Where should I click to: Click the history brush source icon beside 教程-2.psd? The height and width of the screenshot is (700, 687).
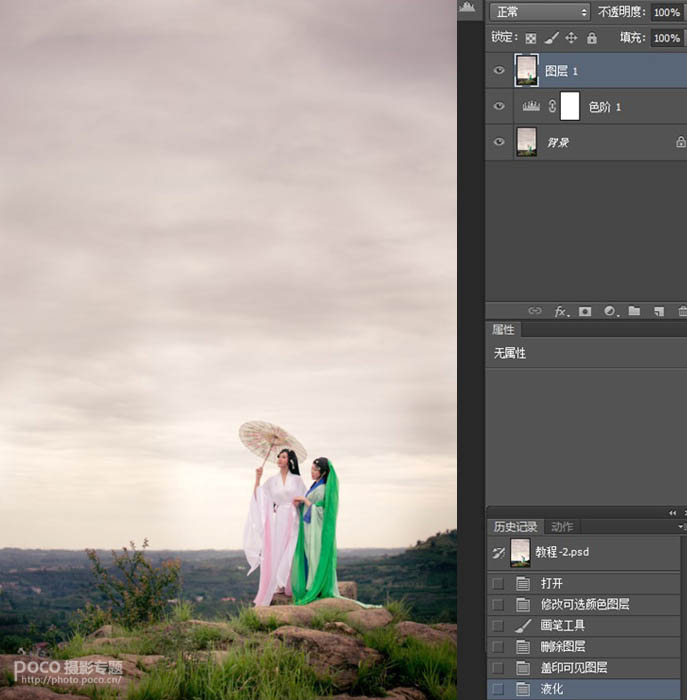499,553
